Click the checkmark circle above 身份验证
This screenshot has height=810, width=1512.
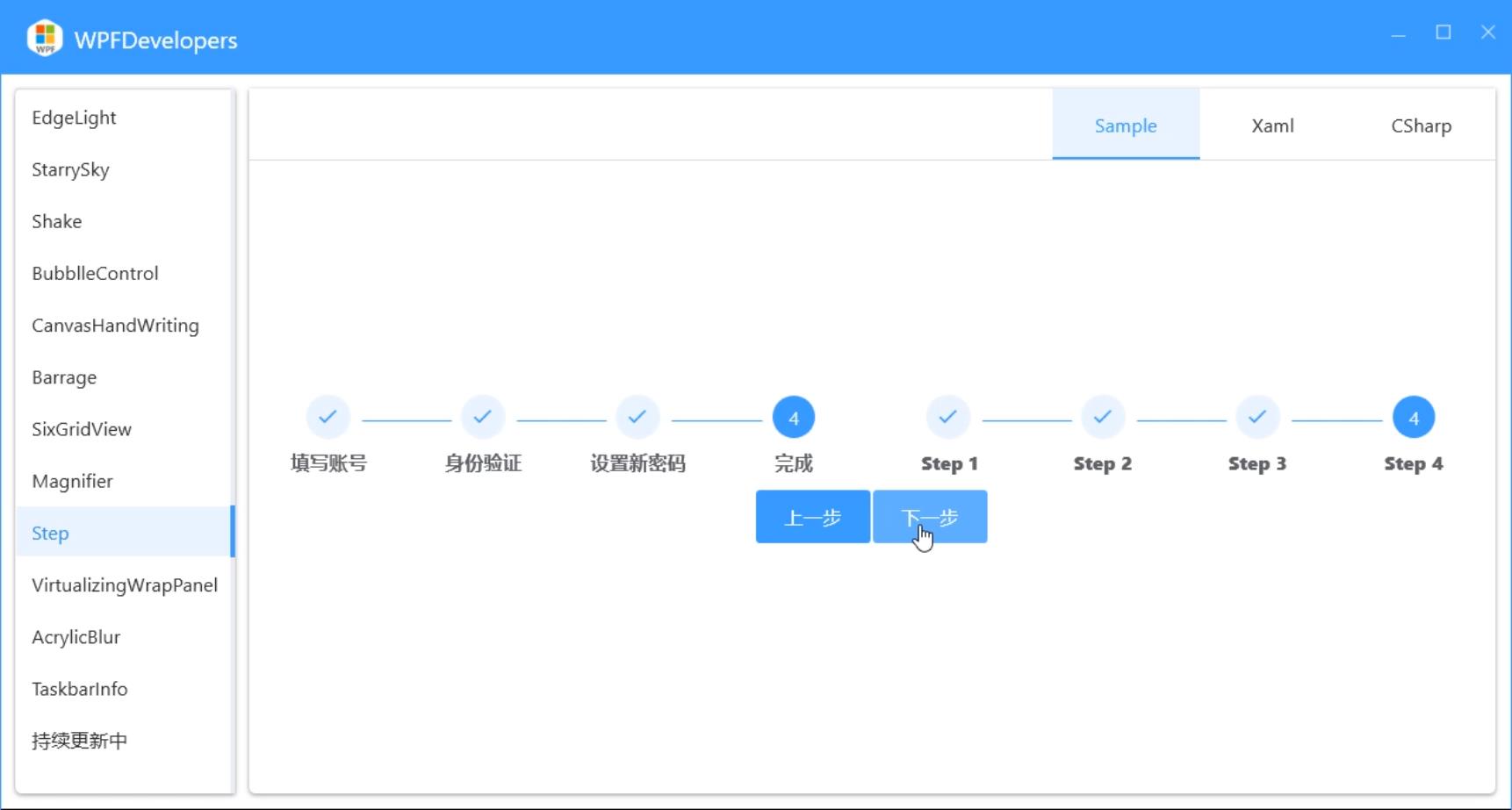[x=483, y=417]
